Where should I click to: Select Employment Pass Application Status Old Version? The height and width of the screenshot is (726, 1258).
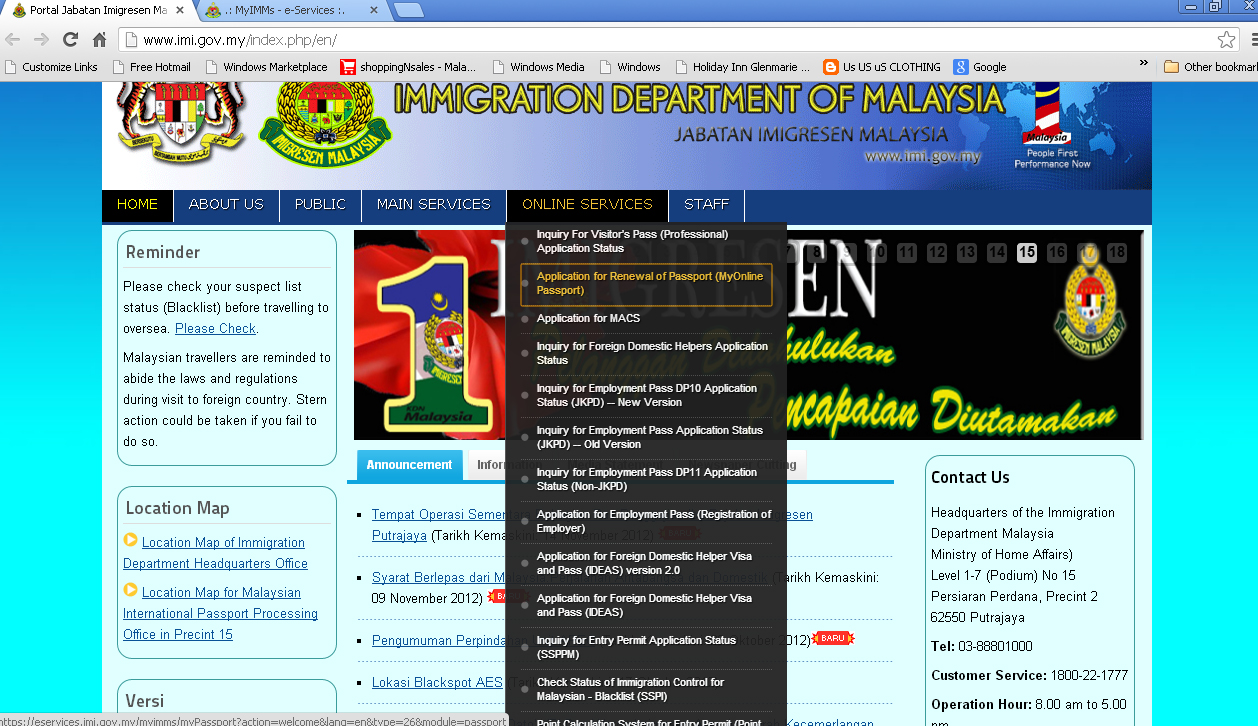click(x=646, y=437)
